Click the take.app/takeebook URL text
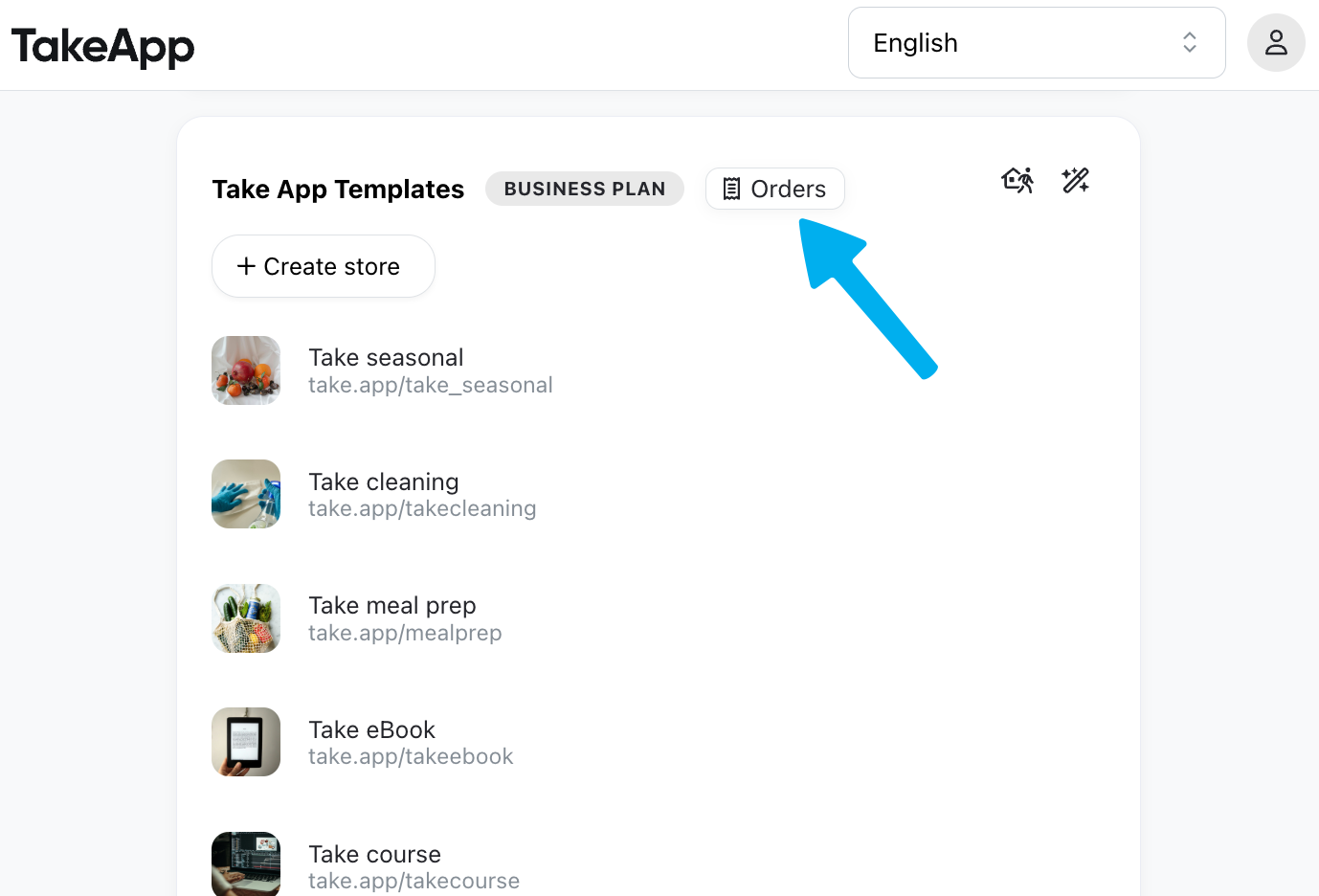 [411, 756]
